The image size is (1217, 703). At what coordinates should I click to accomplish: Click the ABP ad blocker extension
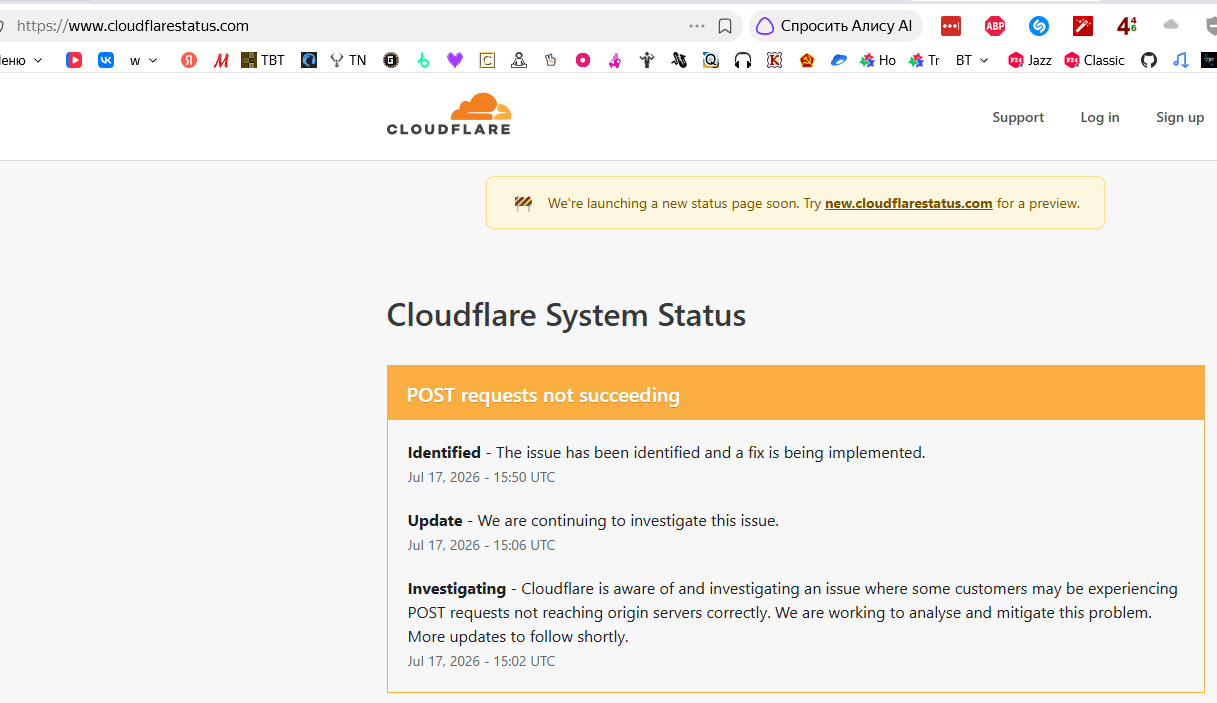coord(995,26)
